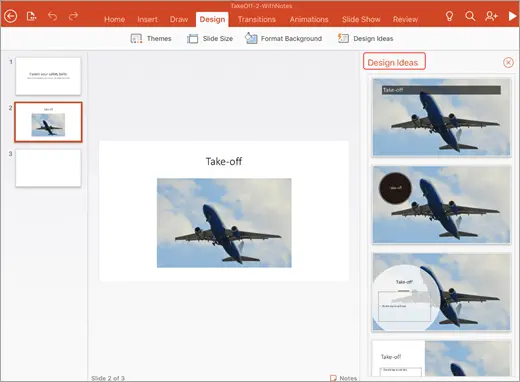Redo the last action
520x382 pixels.
click(73, 16)
